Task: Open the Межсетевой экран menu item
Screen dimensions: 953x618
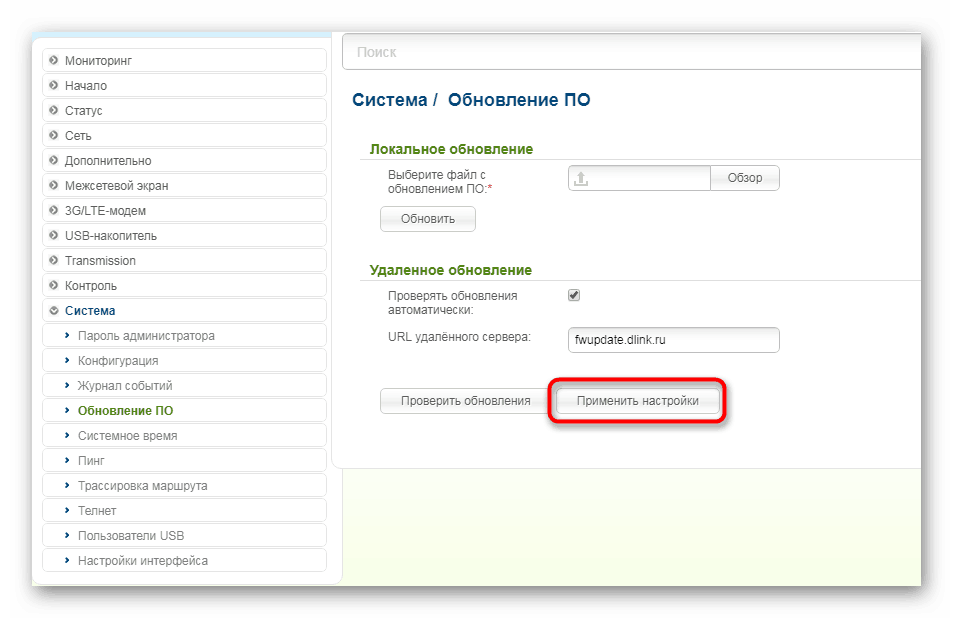Action: [x=184, y=185]
